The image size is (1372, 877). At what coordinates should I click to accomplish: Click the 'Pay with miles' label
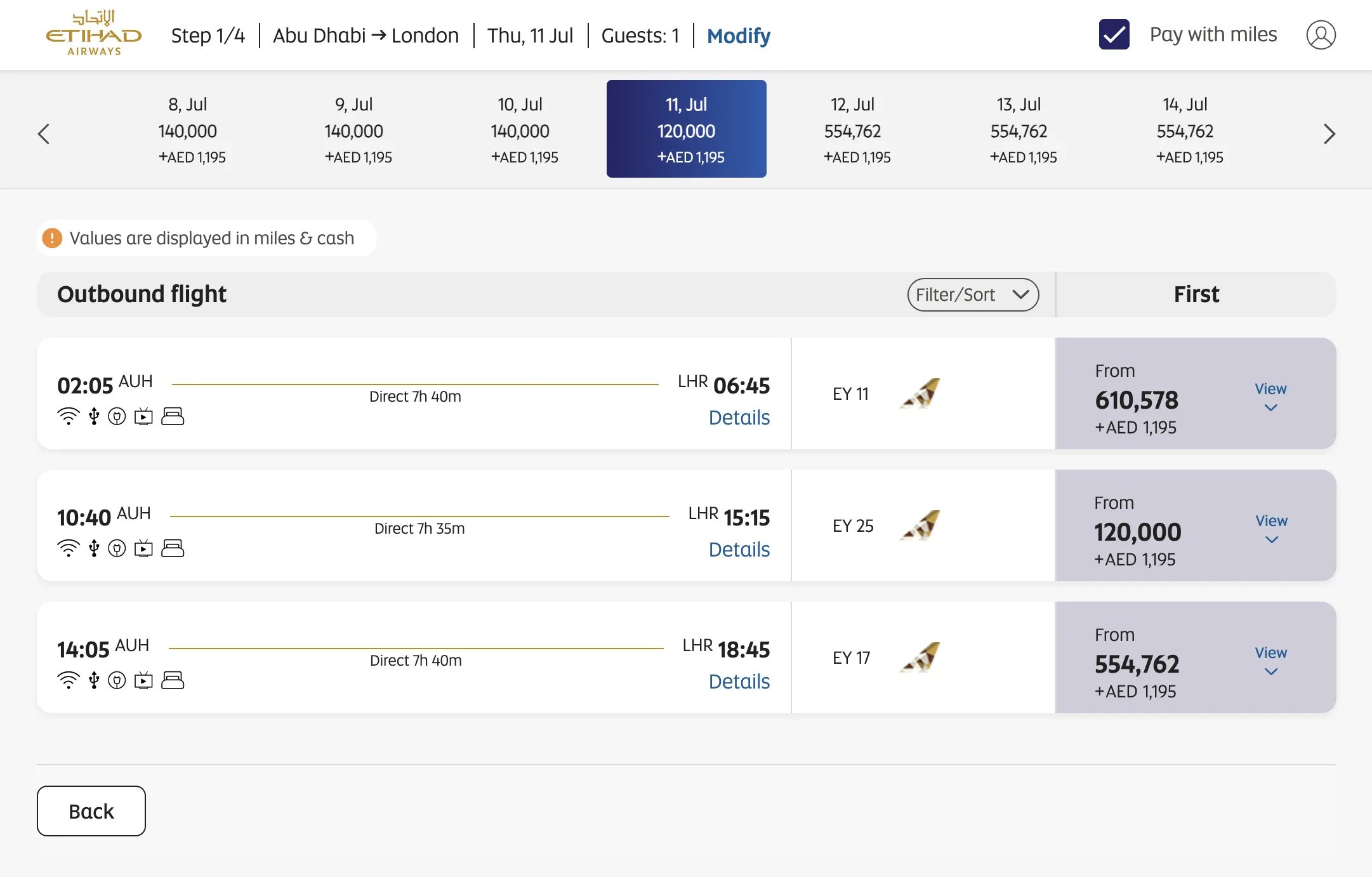pos(1213,34)
